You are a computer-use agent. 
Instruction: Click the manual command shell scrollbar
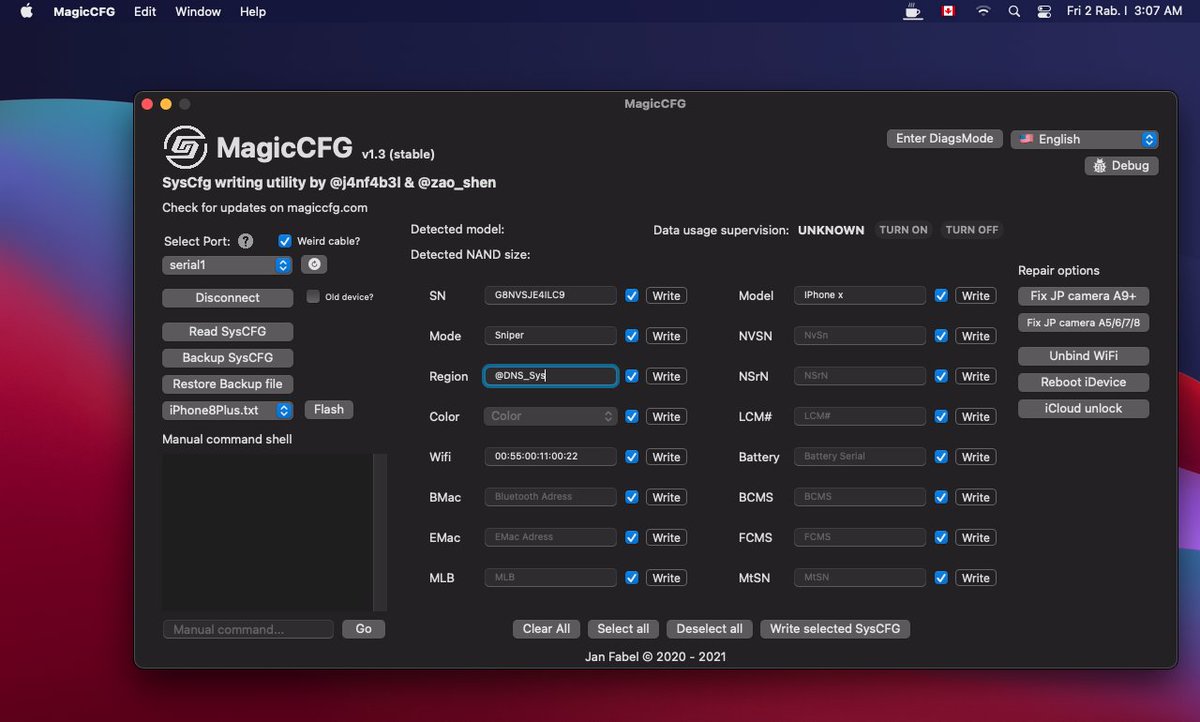[x=380, y=532]
